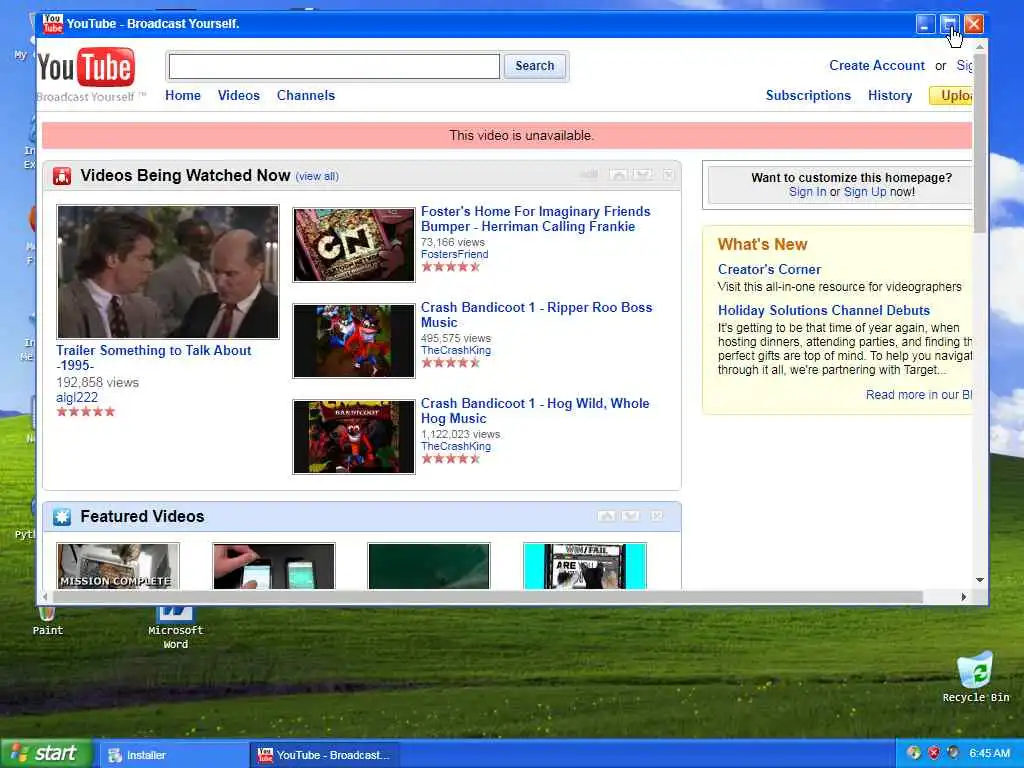This screenshot has width=1024, height=768.
Task: Switch to the Installer taskbar button
Action: click(x=173, y=755)
